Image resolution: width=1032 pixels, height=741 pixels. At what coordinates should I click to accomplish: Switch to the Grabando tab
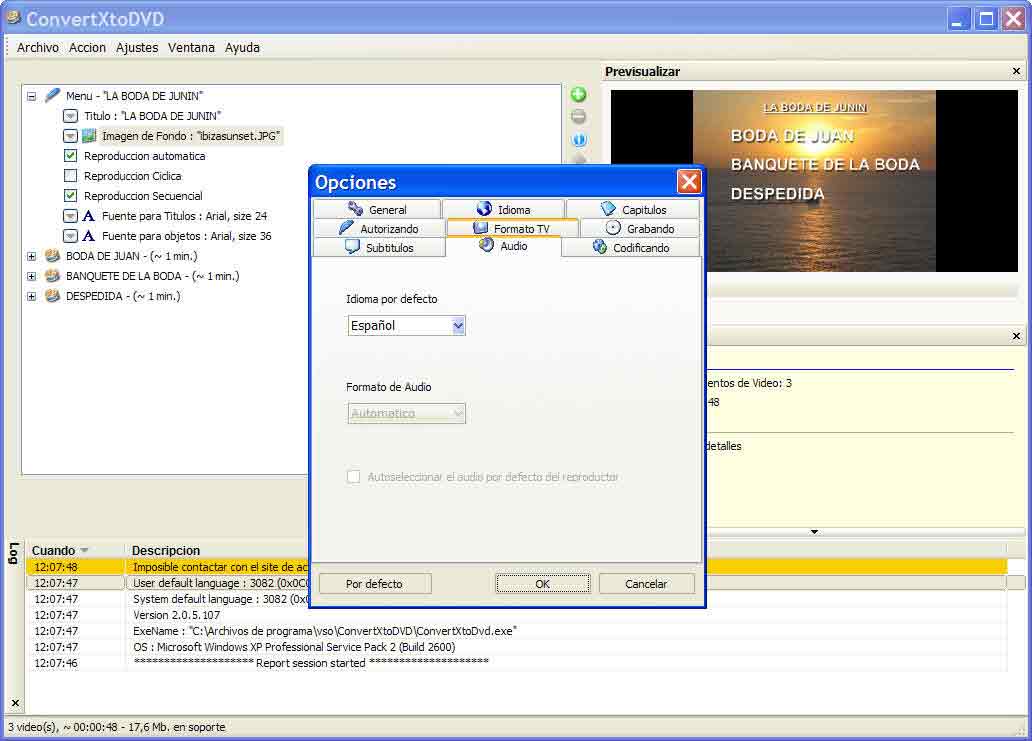(x=640, y=228)
